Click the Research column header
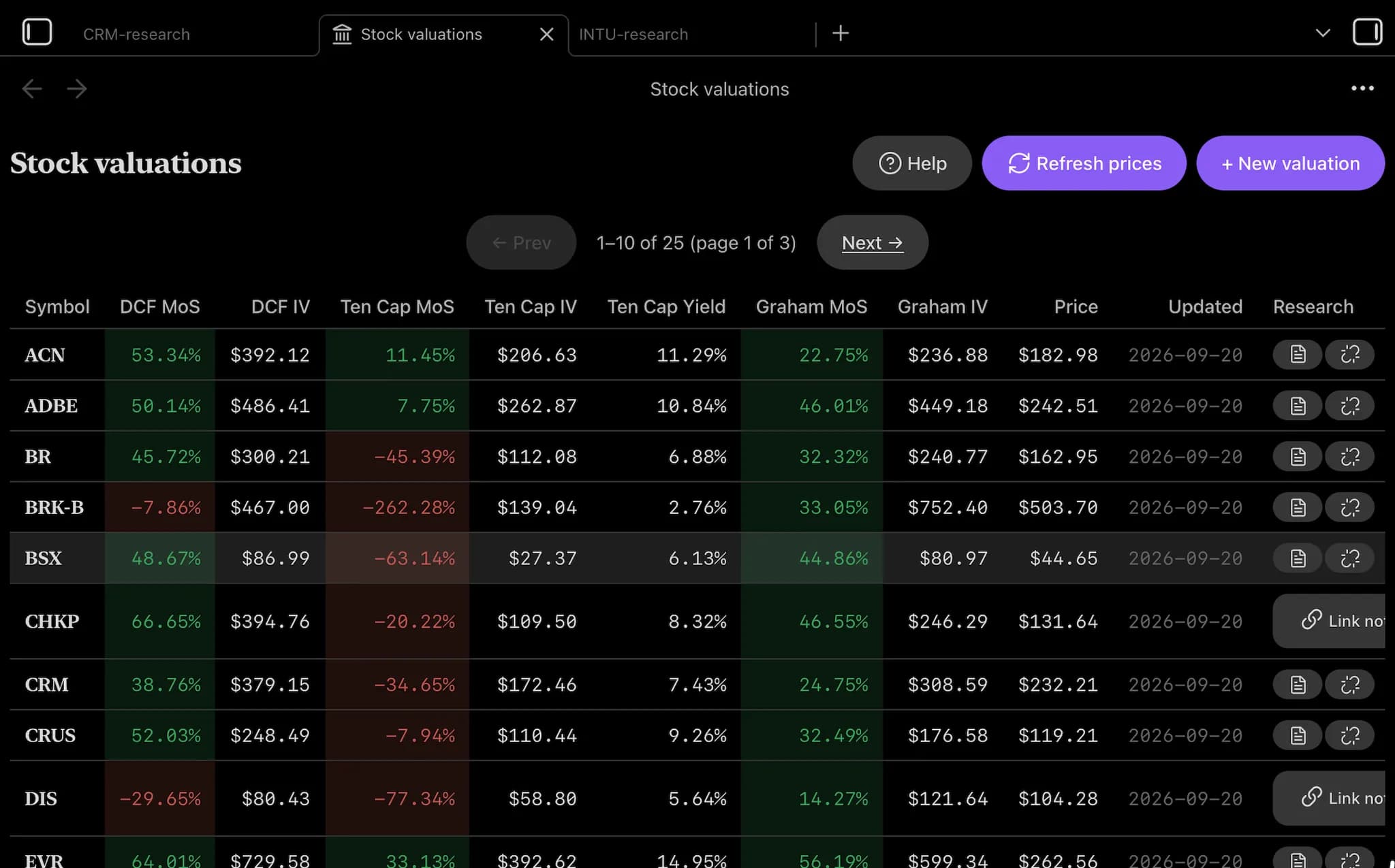 [1313, 306]
